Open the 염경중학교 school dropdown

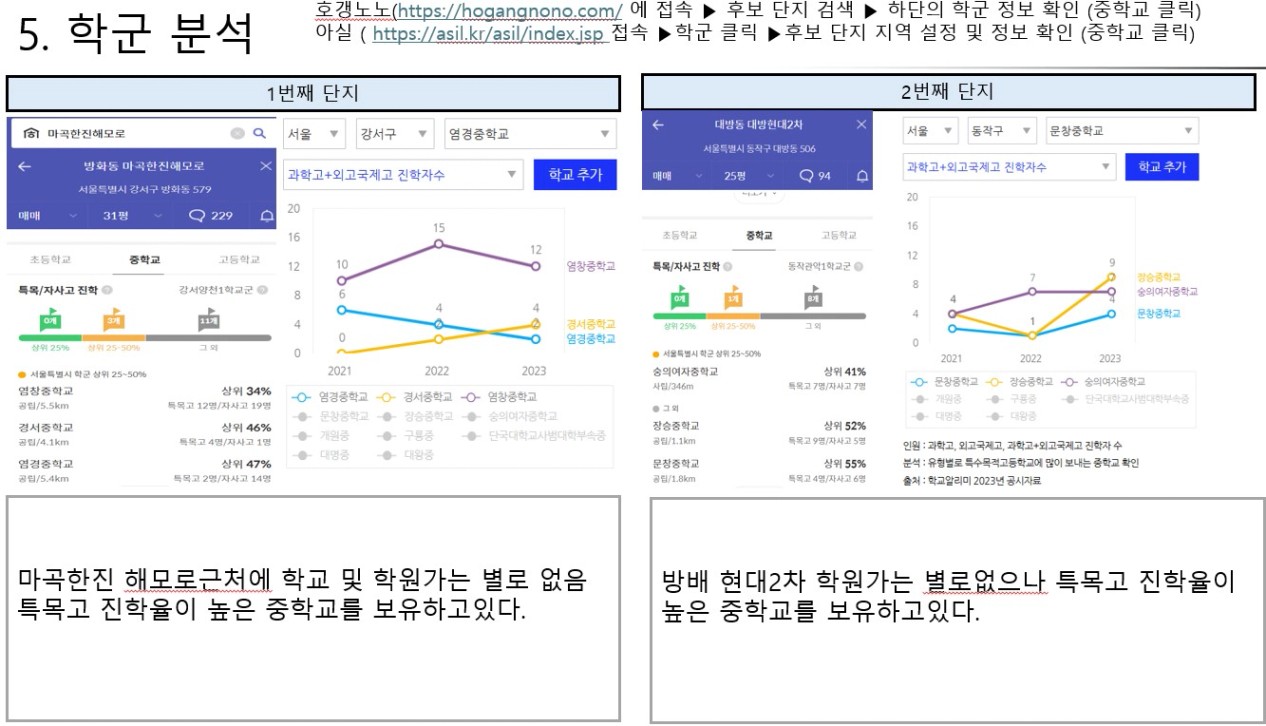(x=530, y=134)
